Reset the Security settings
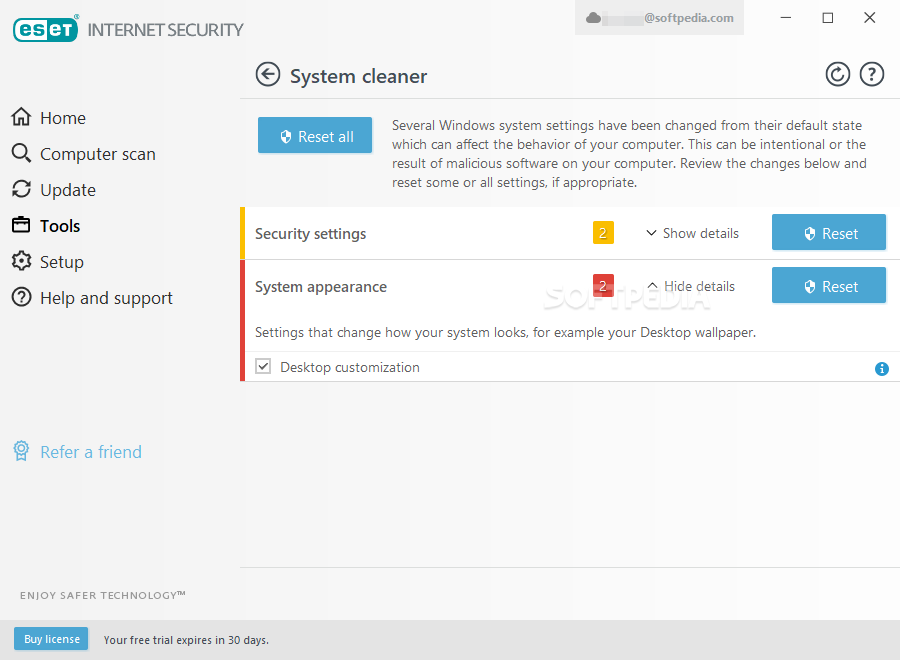The height and width of the screenshot is (660, 900). tap(828, 232)
